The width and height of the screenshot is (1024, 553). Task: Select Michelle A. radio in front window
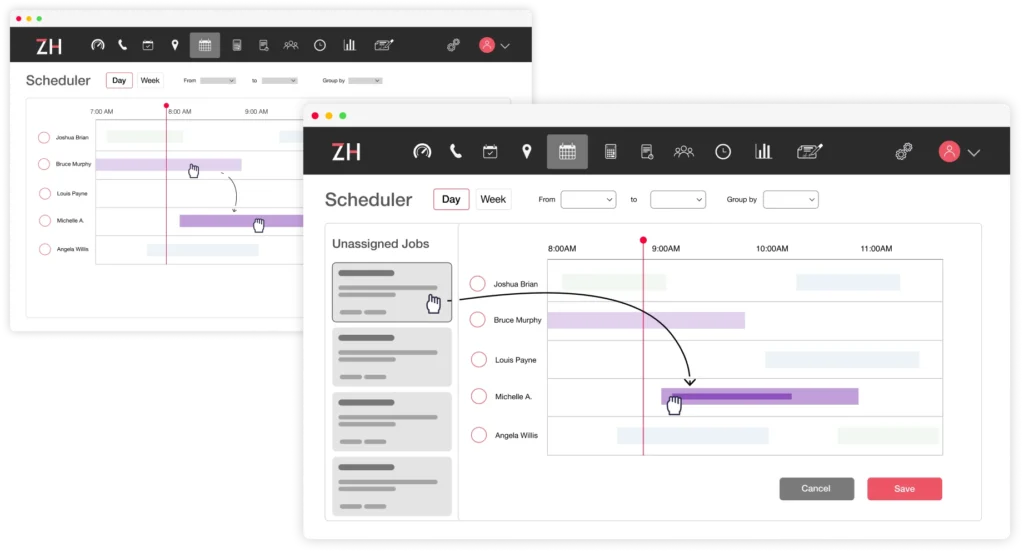(x=479, y=396)
